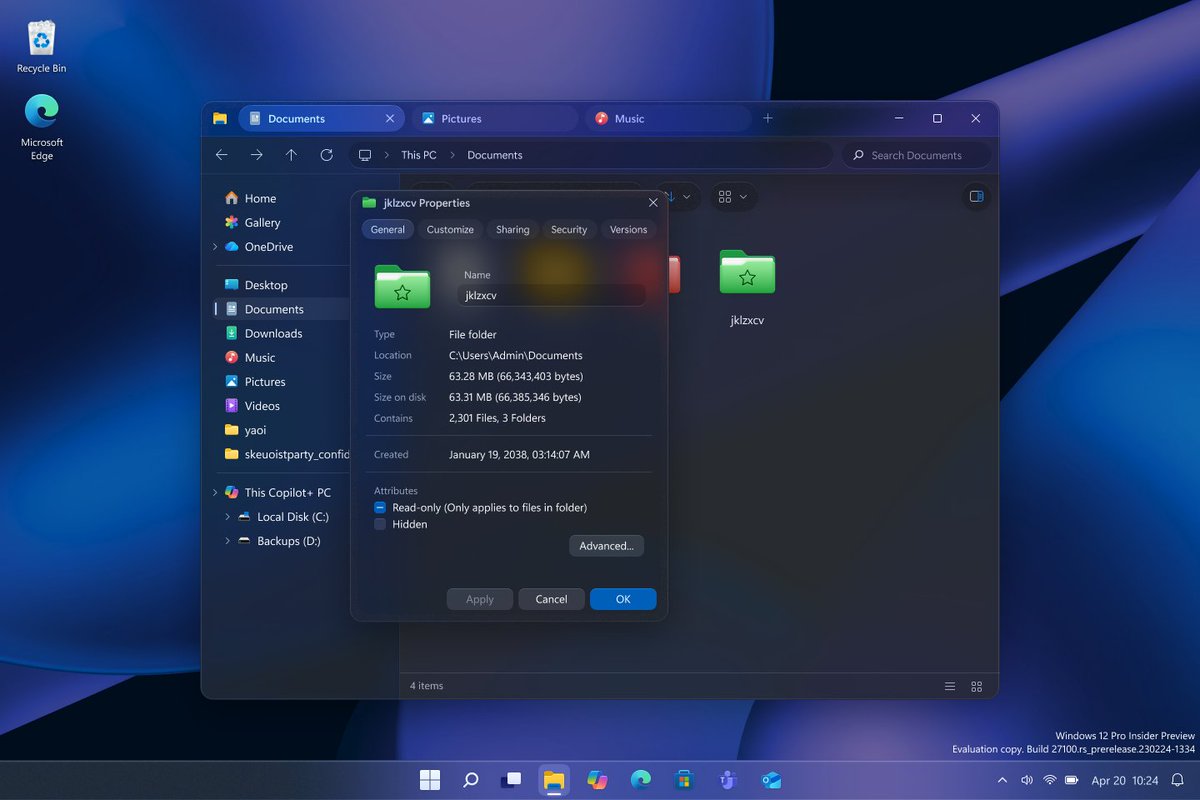Collapse the This Copilot+ PC node

[214, 493]
